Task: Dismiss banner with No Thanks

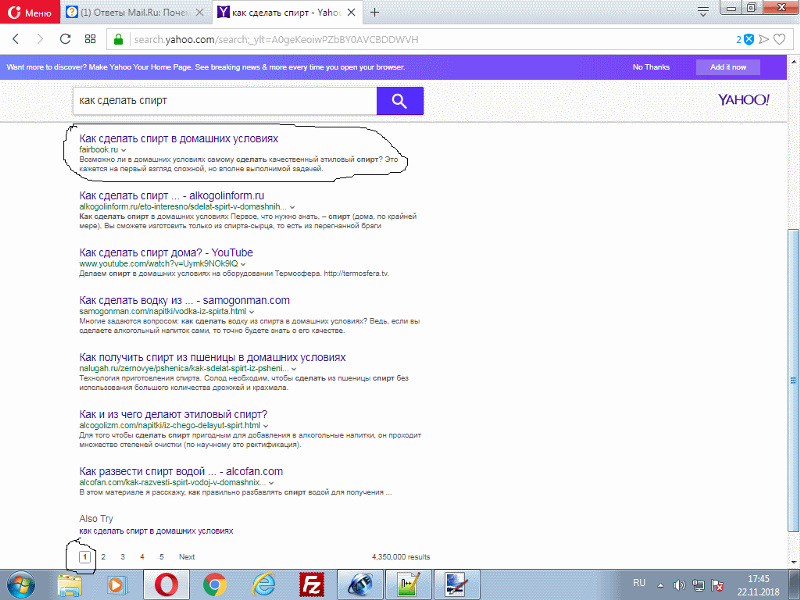Action: point(651,67)
